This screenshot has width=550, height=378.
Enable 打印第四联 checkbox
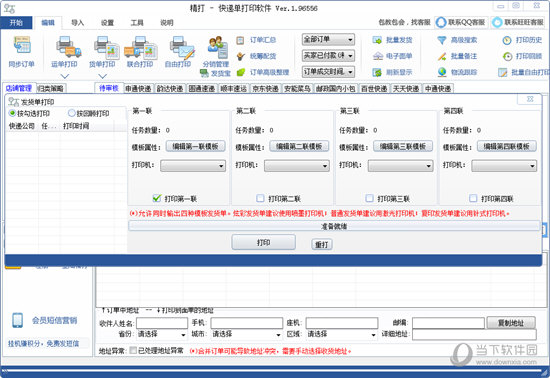click(473, 198)
